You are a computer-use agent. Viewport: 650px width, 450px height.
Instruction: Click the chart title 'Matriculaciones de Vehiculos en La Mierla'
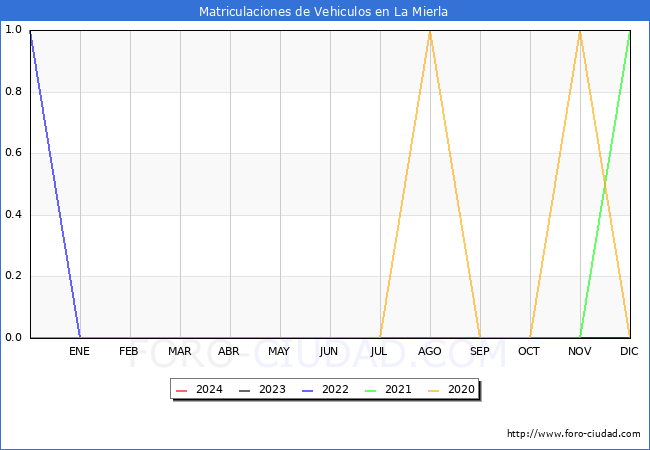pyautogui.click(x=324, y=12)
